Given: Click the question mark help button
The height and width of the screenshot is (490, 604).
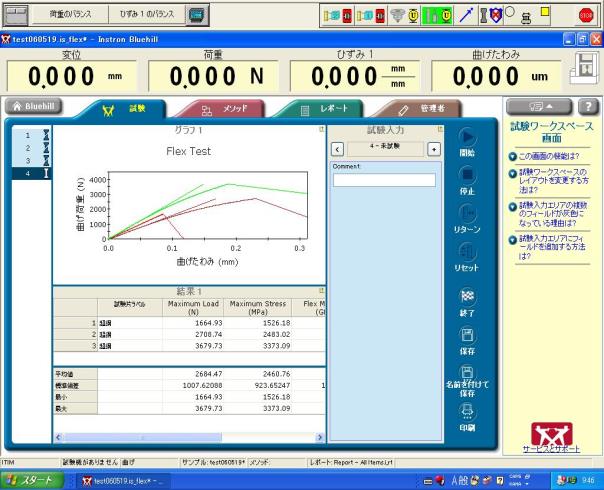Looking at the screenshot, I should 588,107.
